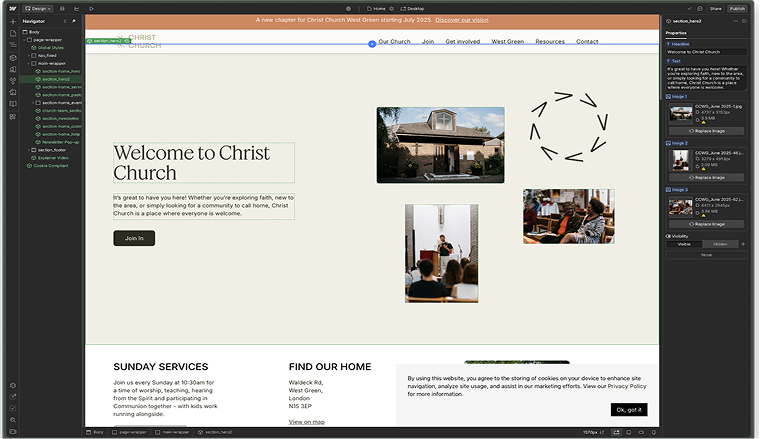Open the Add elements panel

tap(13, 21)
